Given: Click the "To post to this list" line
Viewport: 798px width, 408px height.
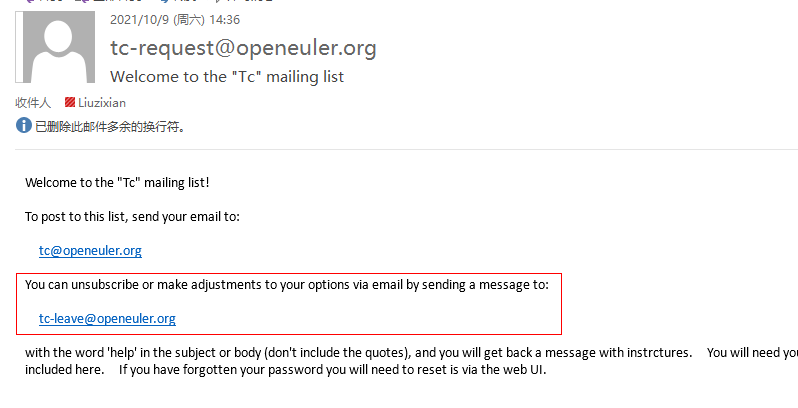Looking at the screenshot, I should (132, 217).
